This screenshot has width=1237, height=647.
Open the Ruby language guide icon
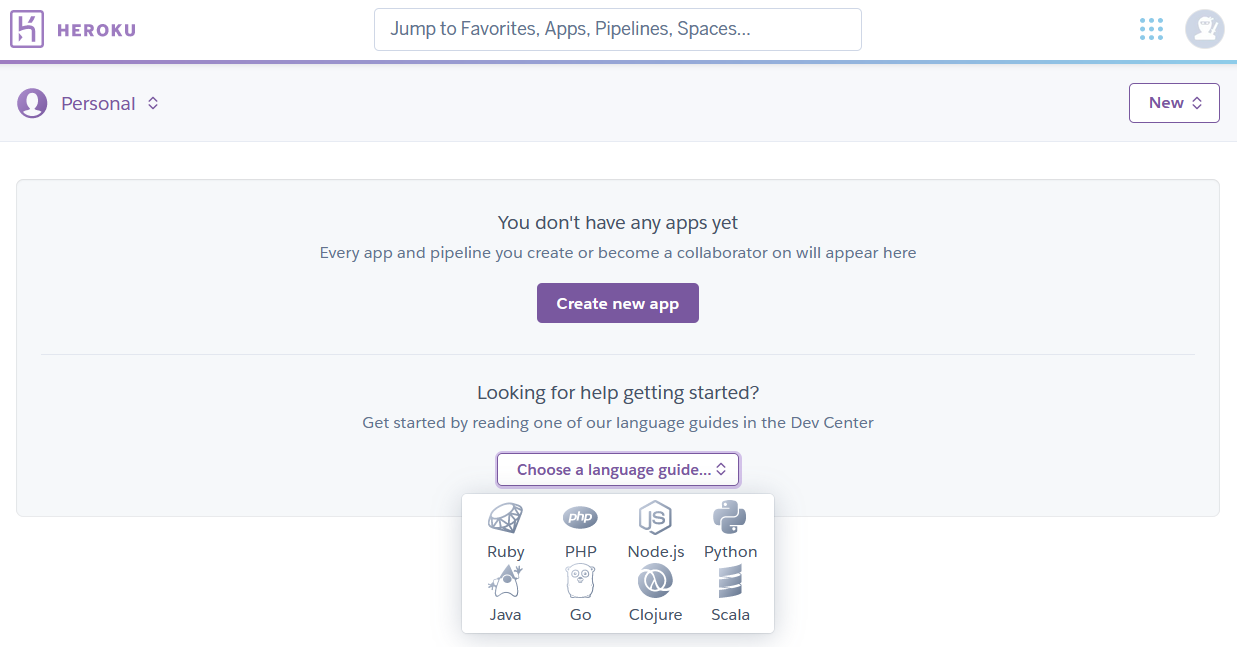tap(505, 518)
